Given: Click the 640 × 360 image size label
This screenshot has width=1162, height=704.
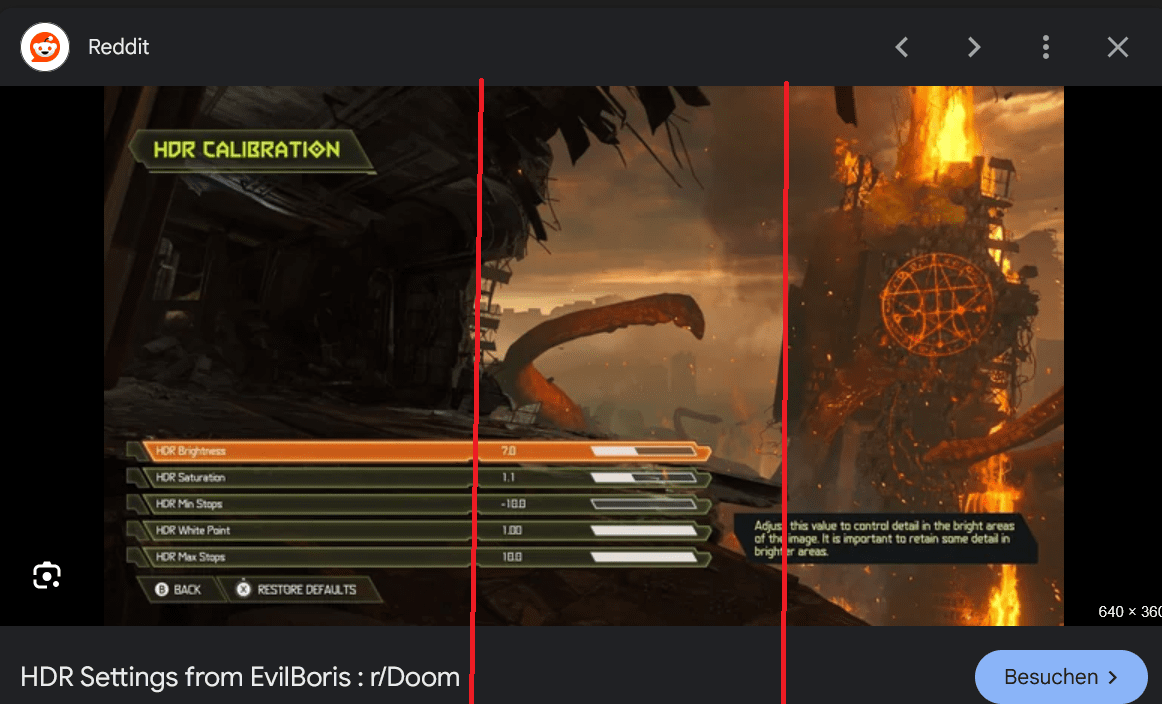Looking at the screenshot, I should point(1130,611).
